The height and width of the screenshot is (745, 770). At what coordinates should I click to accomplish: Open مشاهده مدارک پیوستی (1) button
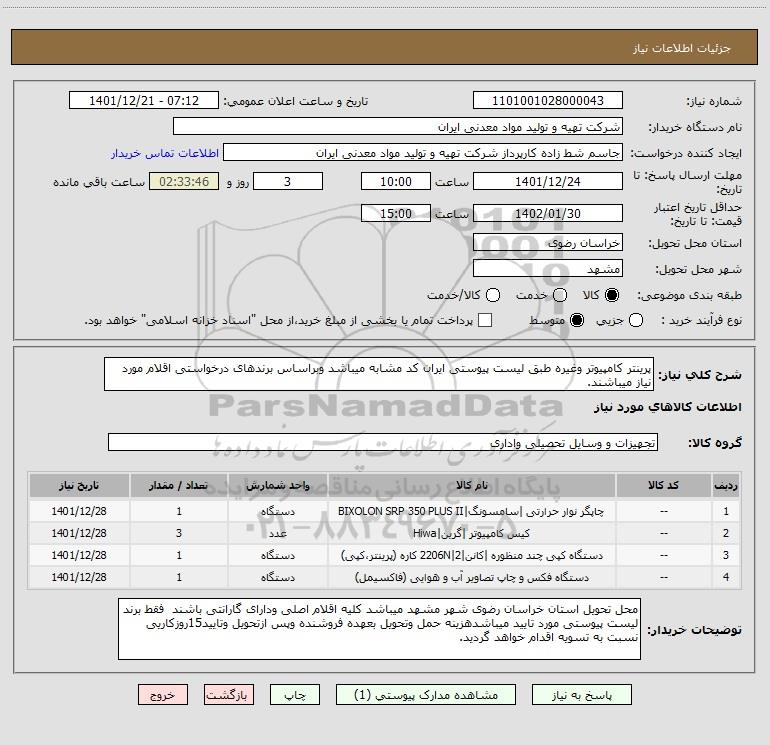(426, 695)
